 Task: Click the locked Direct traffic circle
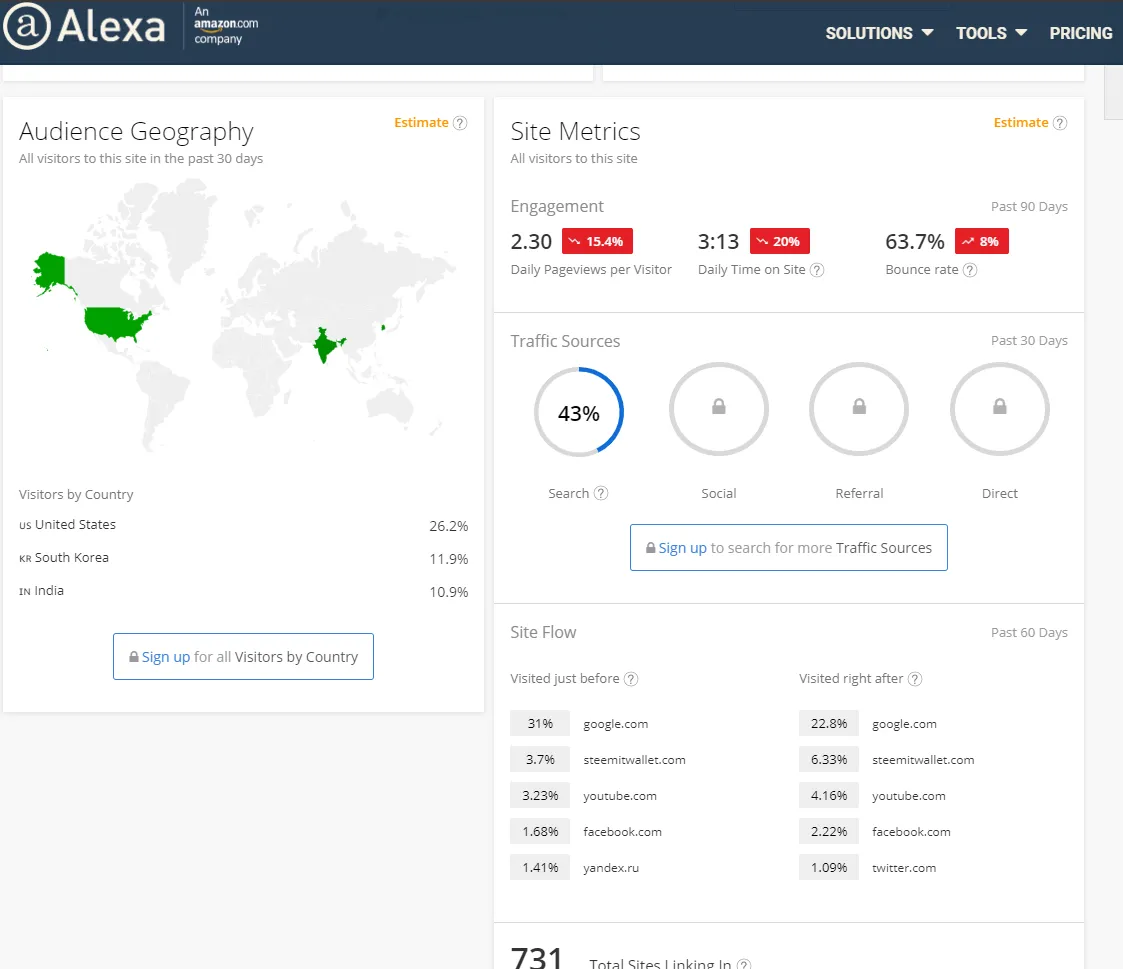(999, 409)
